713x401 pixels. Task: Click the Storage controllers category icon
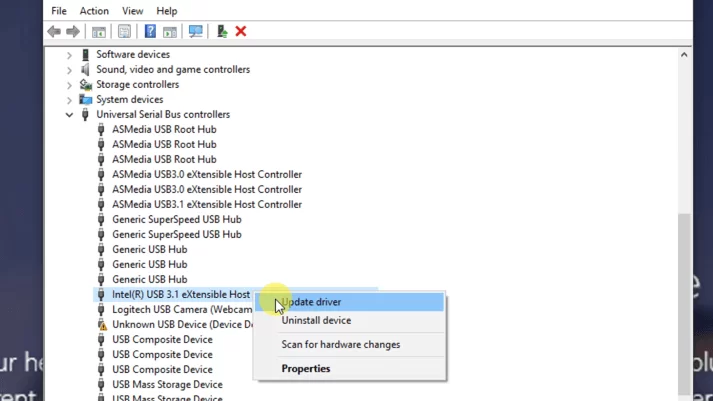pos(85,85)
